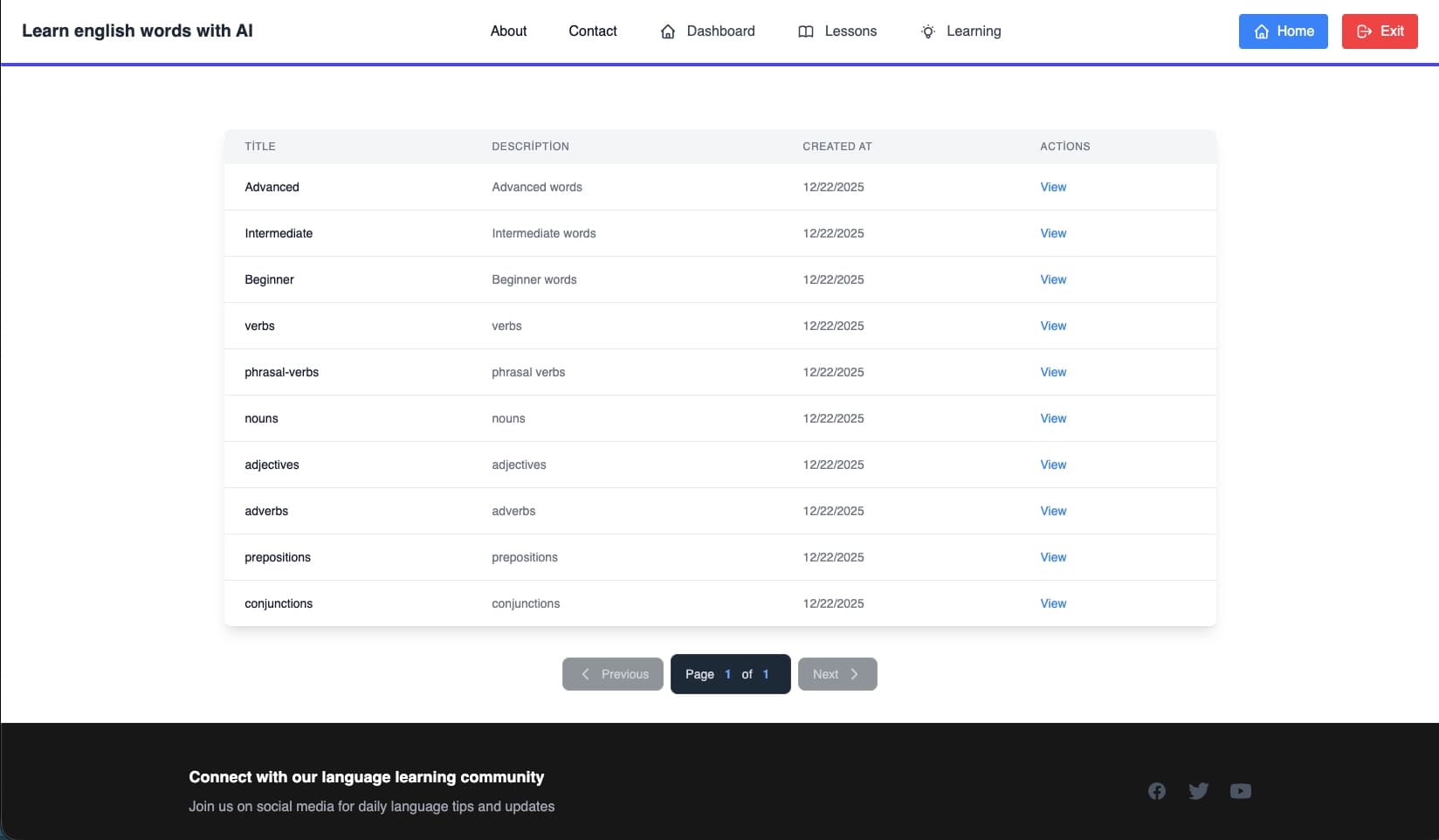The image size is (1439, 840).
Task: Open the Contact page
Action: [x=592, y=31]
